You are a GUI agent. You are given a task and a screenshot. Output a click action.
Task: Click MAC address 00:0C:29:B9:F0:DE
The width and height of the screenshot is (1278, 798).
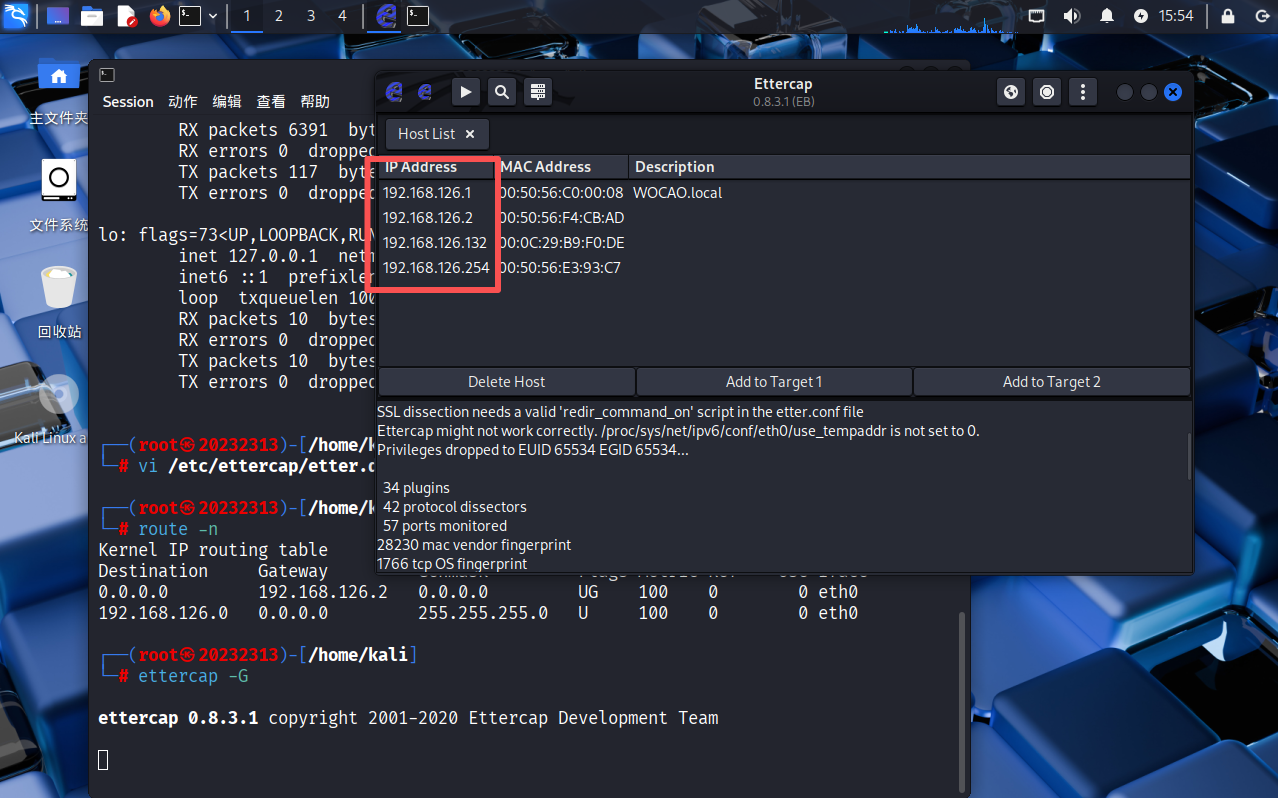[x=561, y=242]
